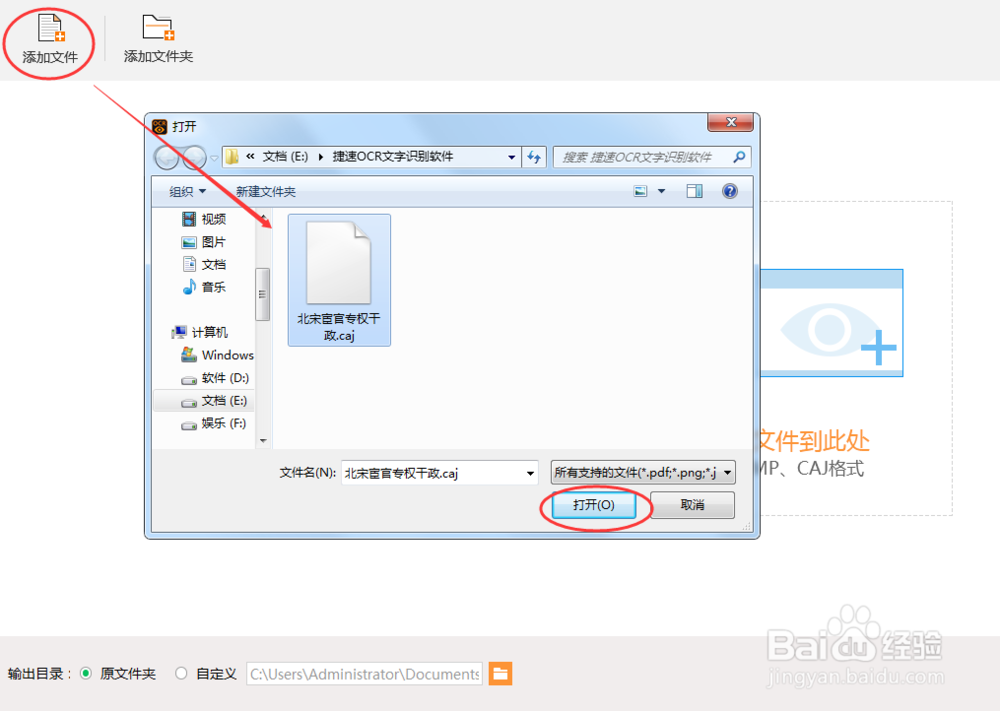
Task: Click the 取消 button
Action: click(x=693, y=505)
